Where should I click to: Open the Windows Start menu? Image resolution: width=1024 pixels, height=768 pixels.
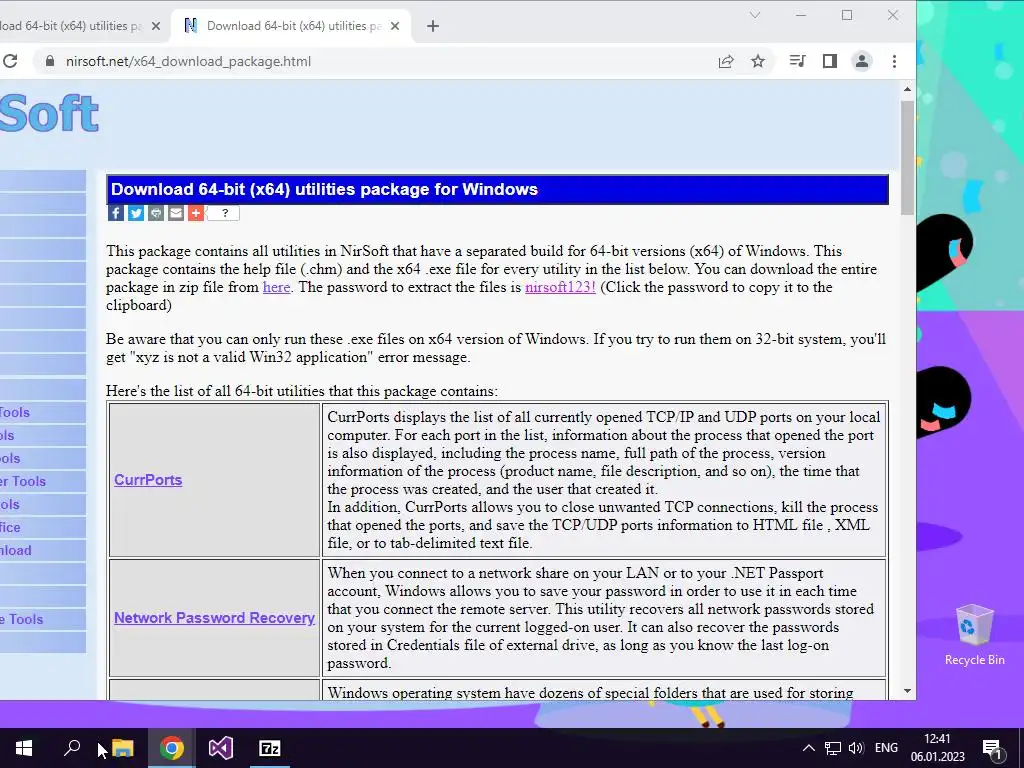(x=24, y=748)
